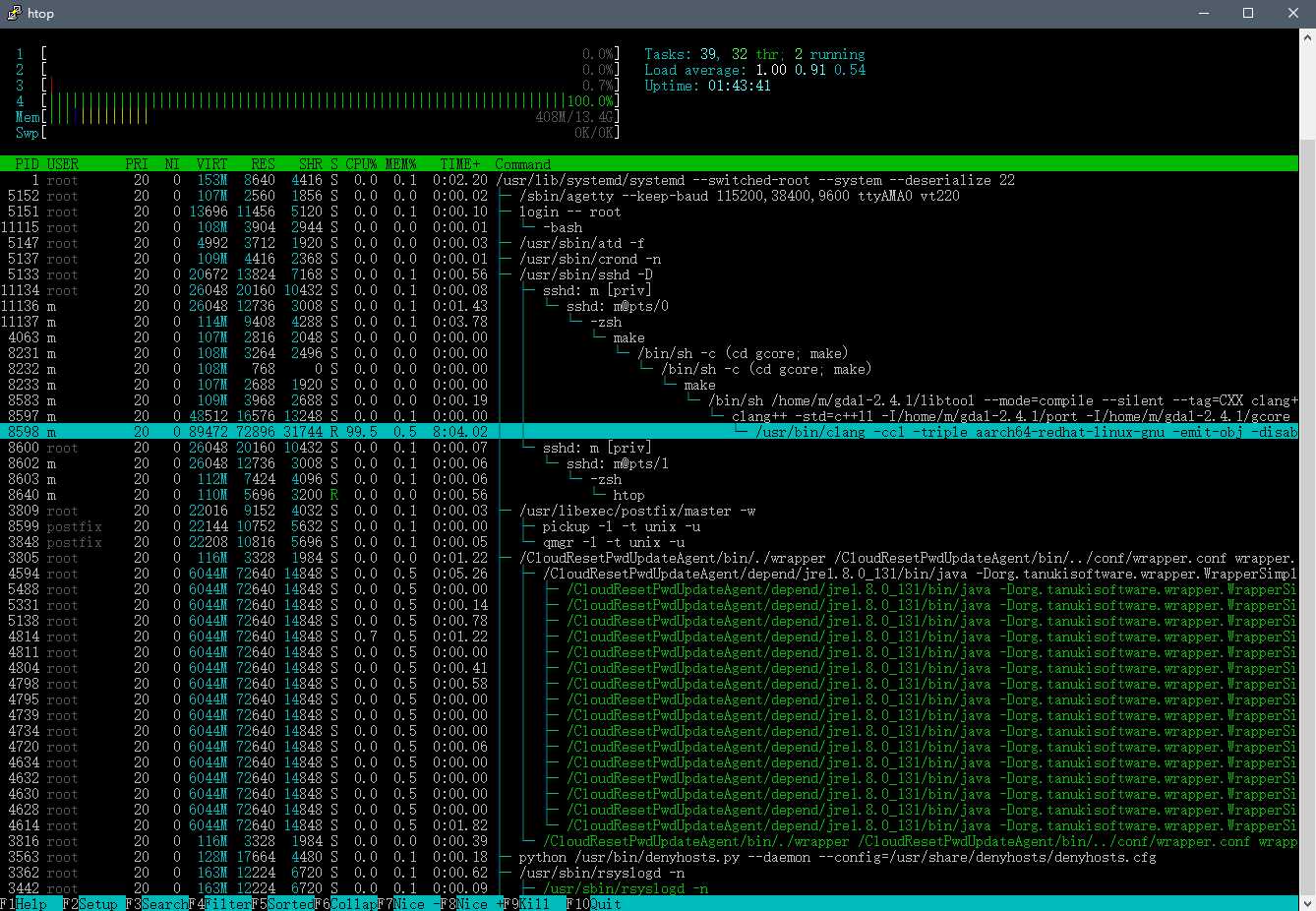Click the PRI column header
Screen dimensions: 1316x911
138,164
